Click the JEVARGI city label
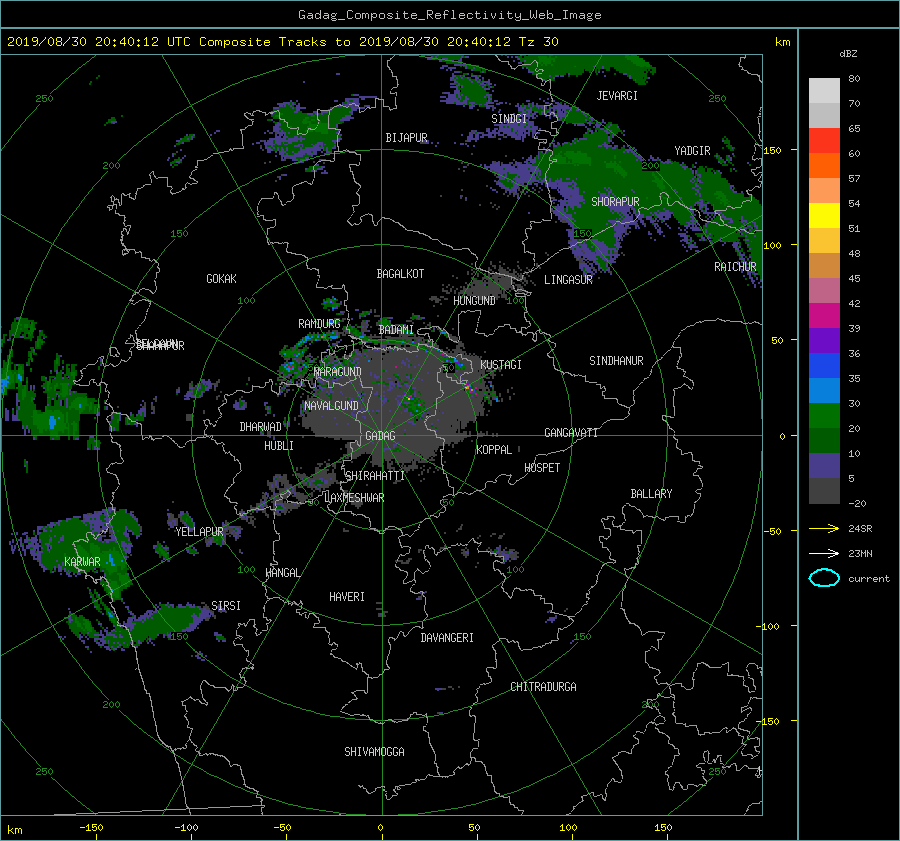 click(x=617, y=96)
